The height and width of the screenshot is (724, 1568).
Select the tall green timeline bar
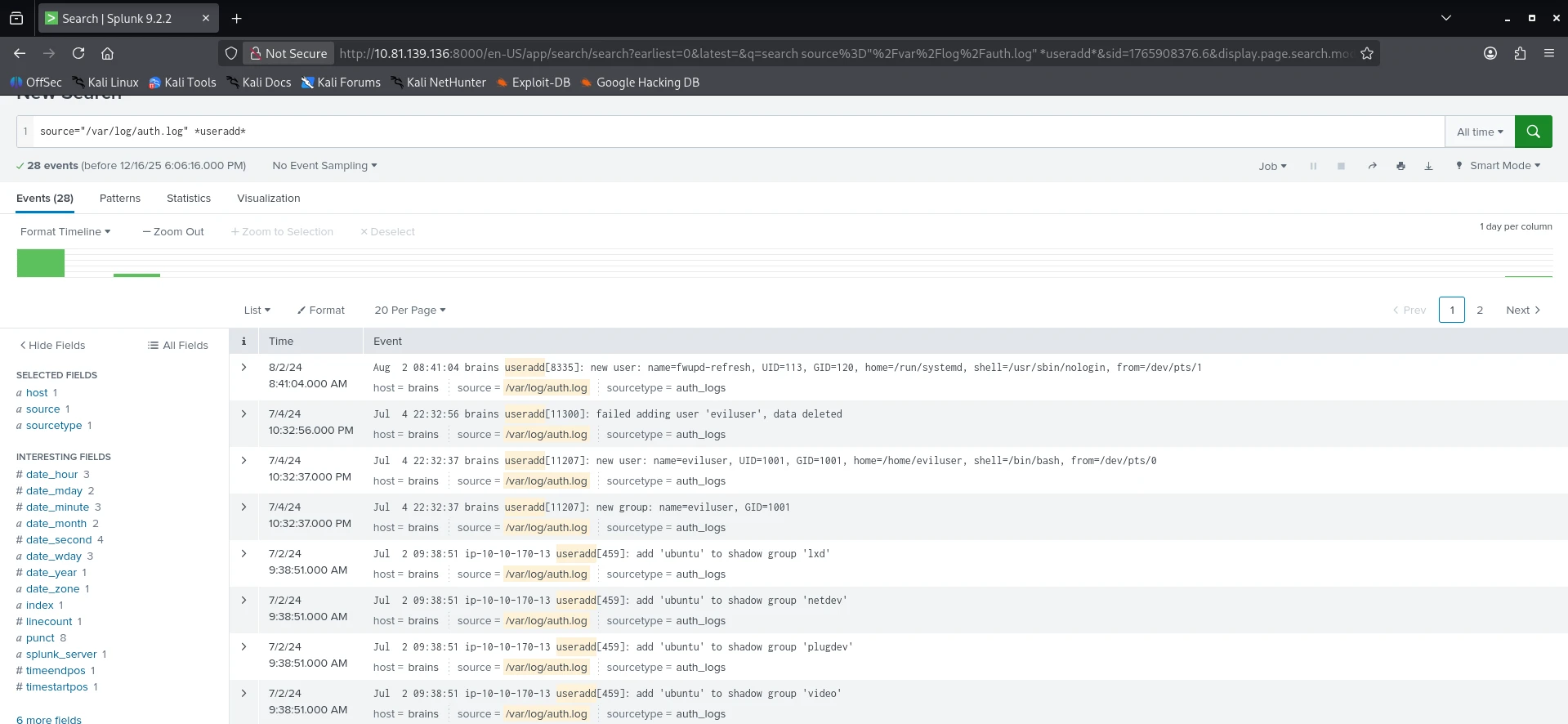pyautogui.click(x=41, y=263)
